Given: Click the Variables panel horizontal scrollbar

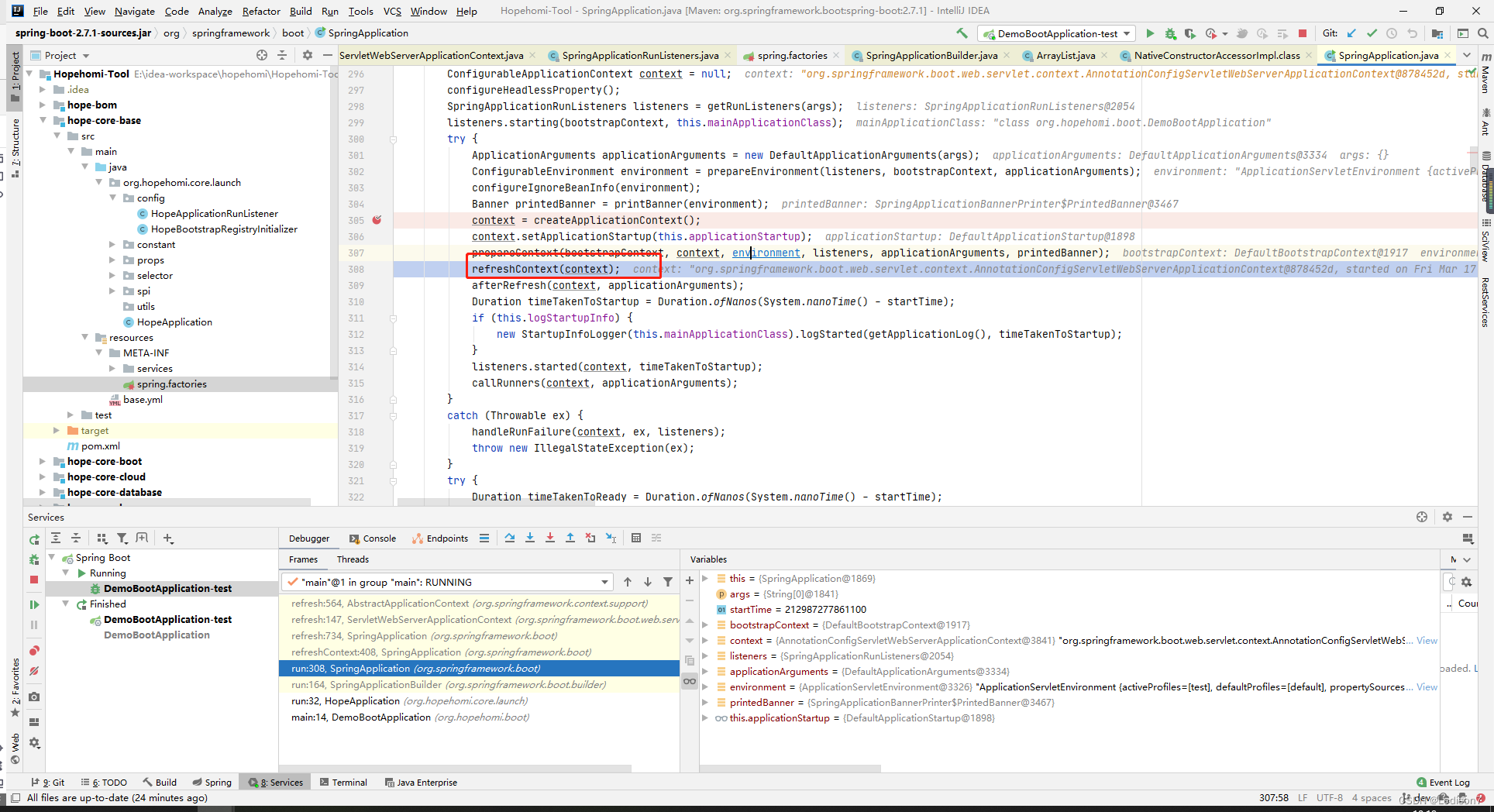Looking at the screenshot, I should click(x=790, y=769).
